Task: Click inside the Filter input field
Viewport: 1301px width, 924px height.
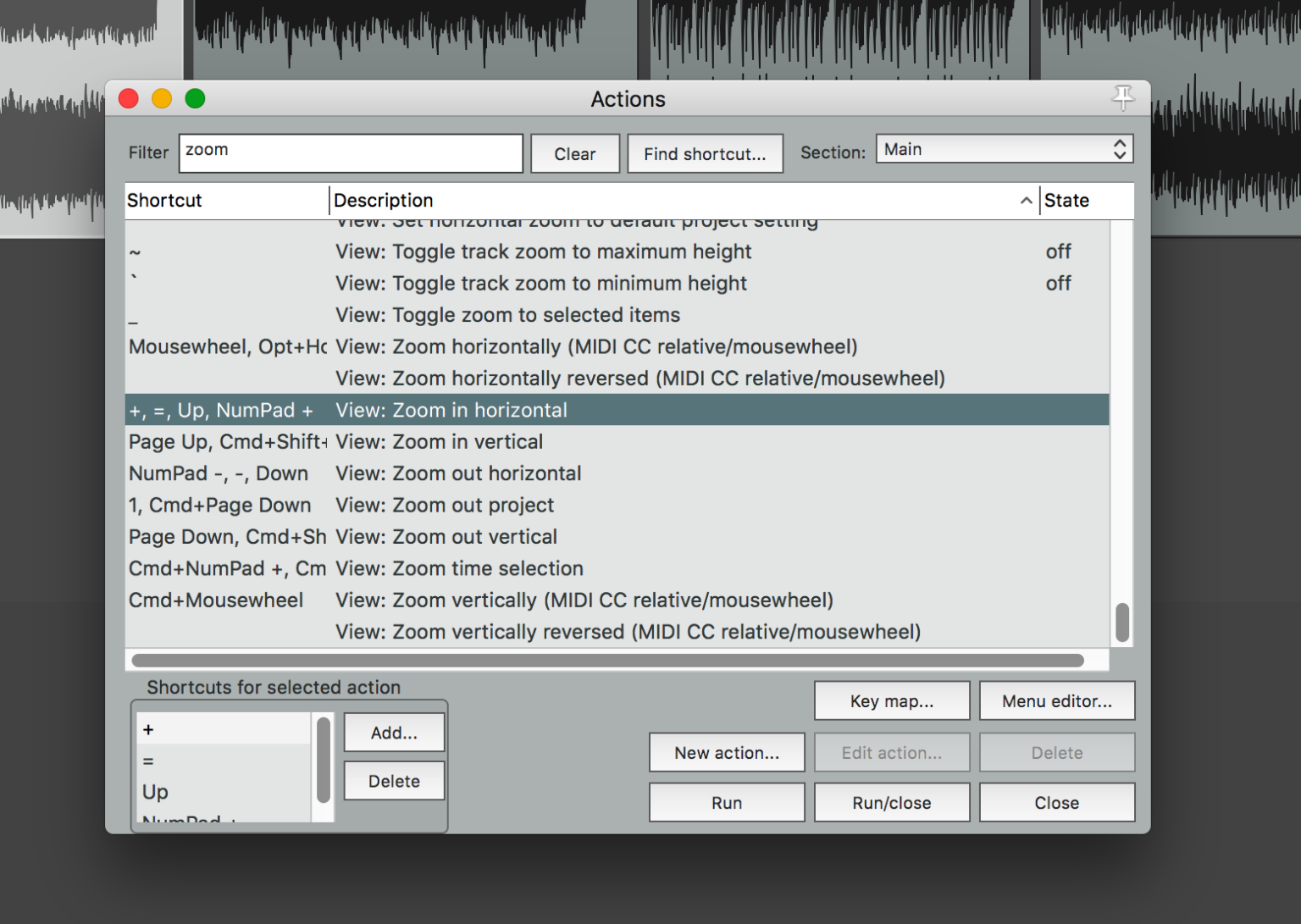Action: [350, 153]
